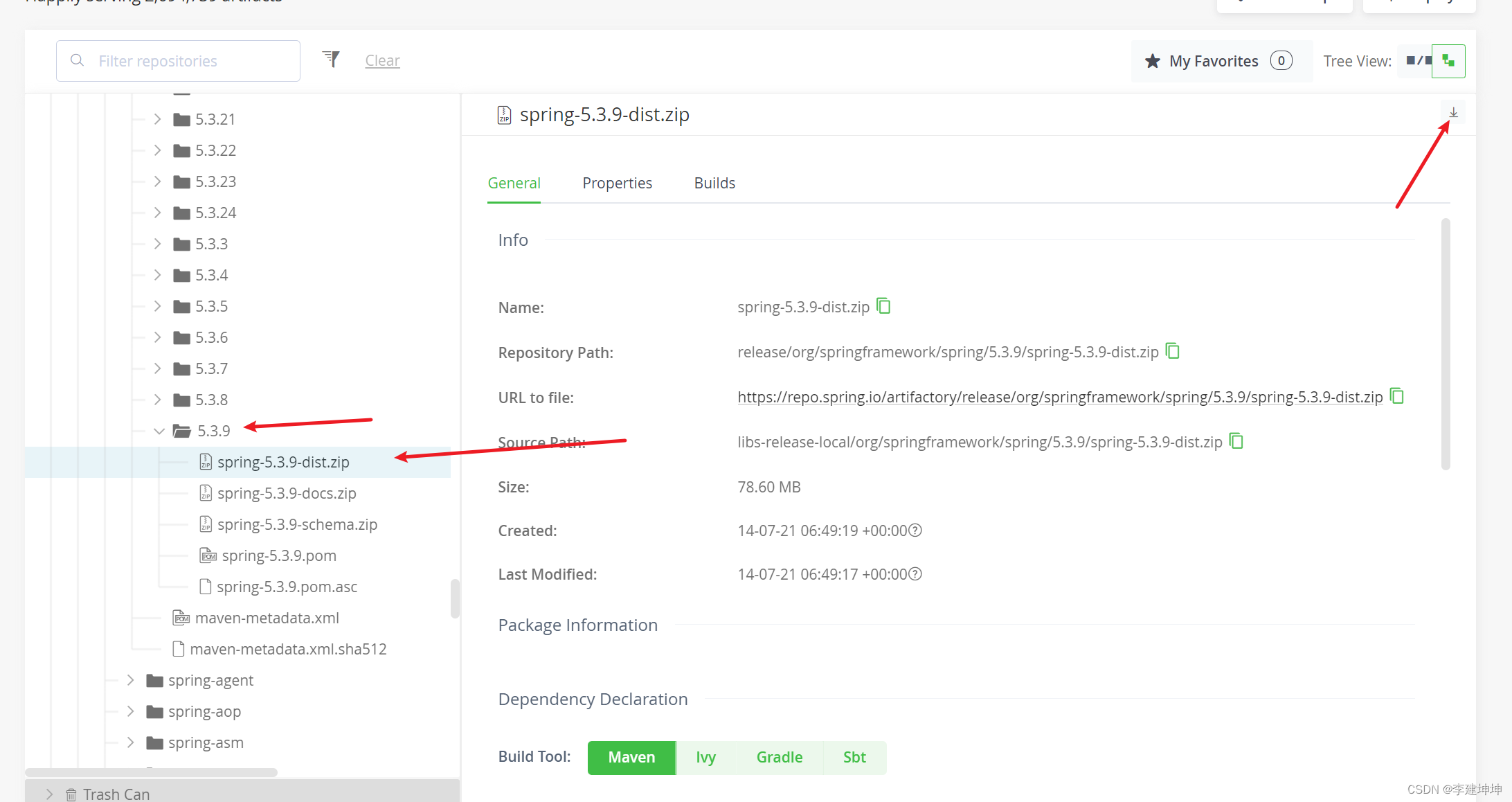Screen dimensions: 1512x802
Task: Expand the 5.3.6 folder
Action: click(157, 337)
